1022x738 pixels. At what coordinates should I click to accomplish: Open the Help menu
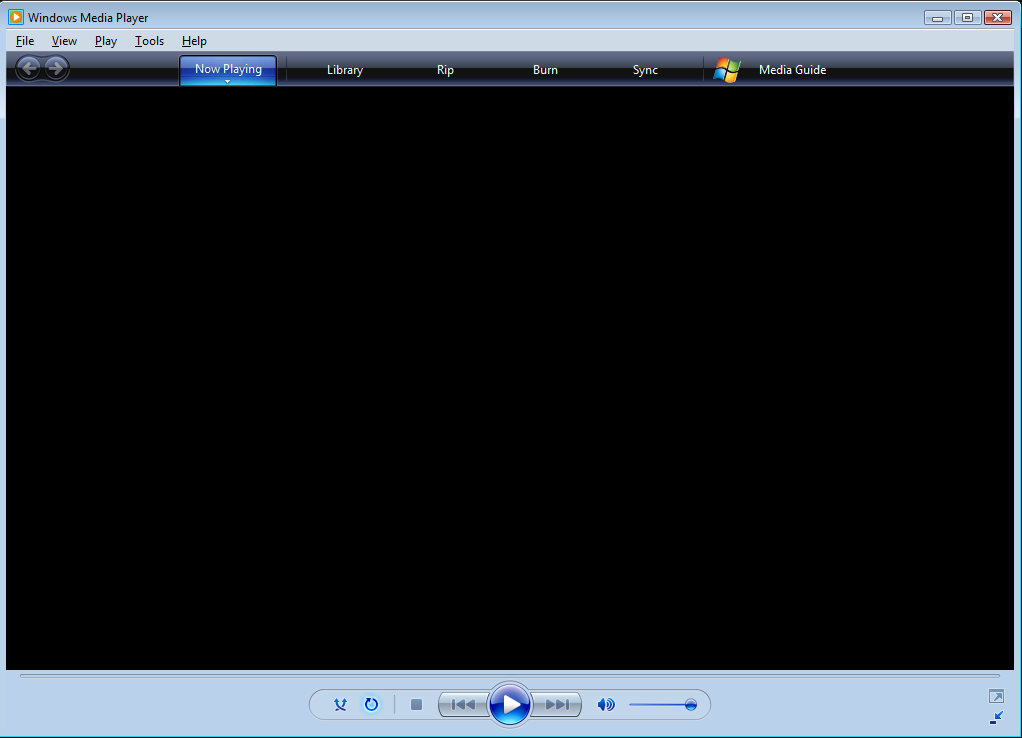[194, 40]
